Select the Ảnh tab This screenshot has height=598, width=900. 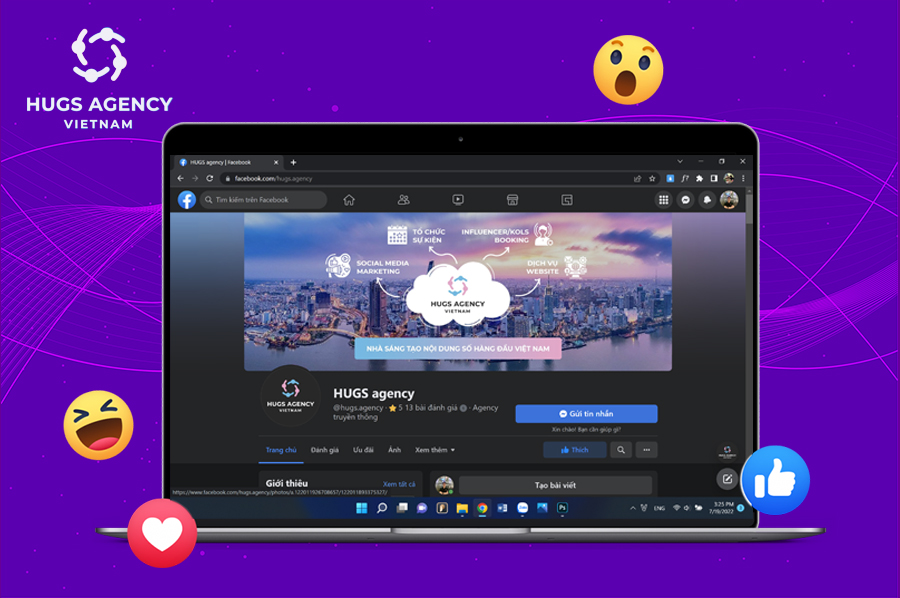click(394, 450)
